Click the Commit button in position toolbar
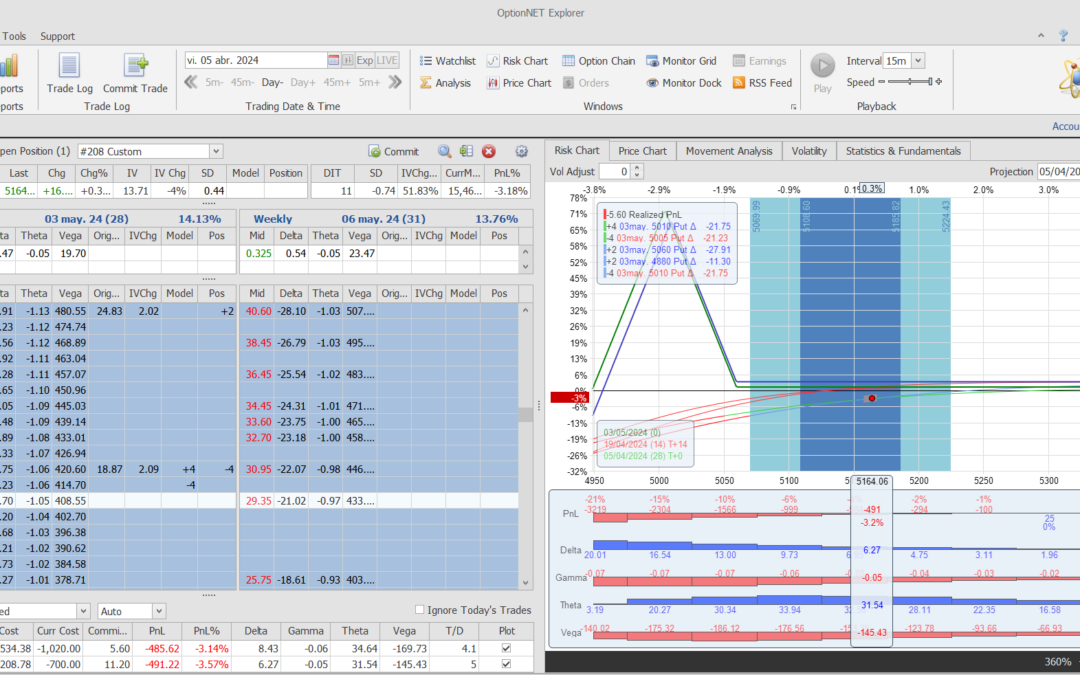1080x675 pixels. (x=394, y=151)
